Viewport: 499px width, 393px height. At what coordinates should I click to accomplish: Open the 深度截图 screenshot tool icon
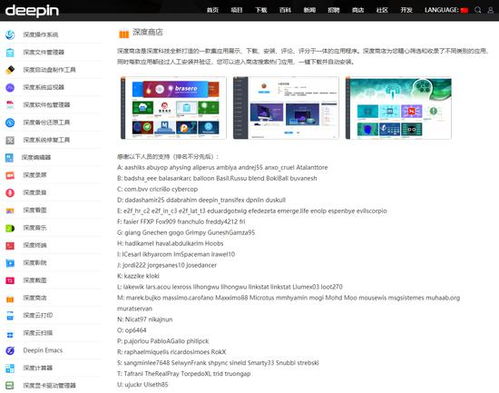10,280
